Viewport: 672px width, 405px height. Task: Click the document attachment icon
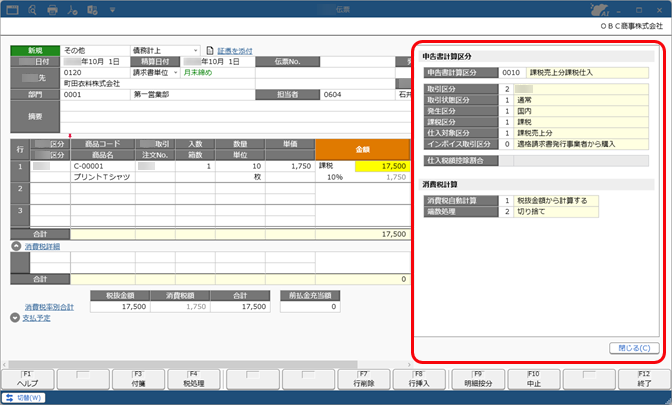[210, 51]
